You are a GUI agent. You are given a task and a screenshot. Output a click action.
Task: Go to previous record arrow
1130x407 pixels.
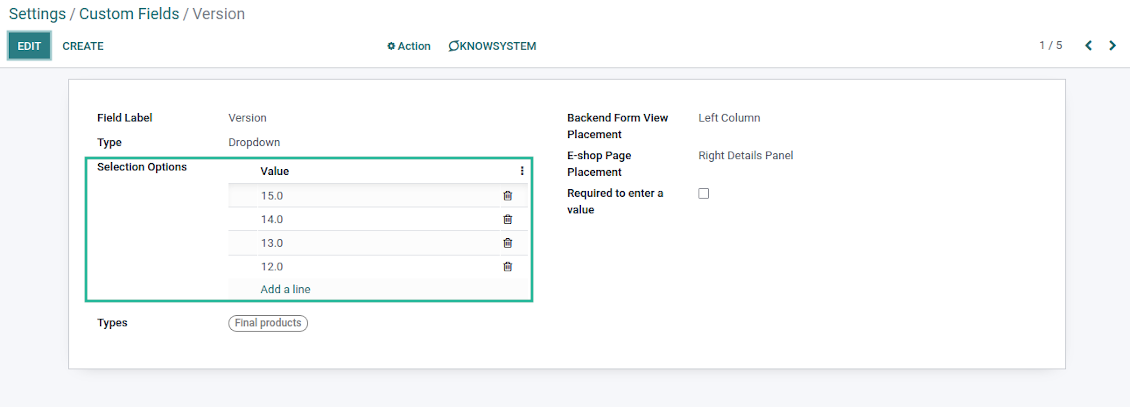pos(1088,46)
